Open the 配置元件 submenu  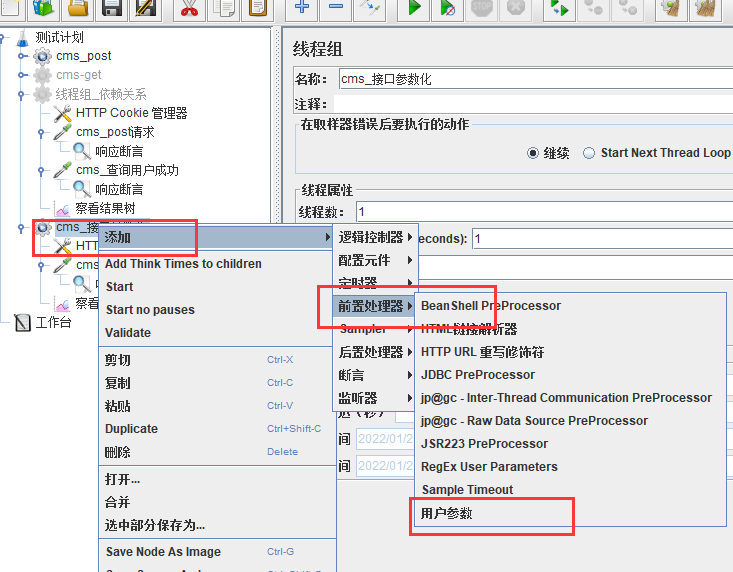coord(375,260)
